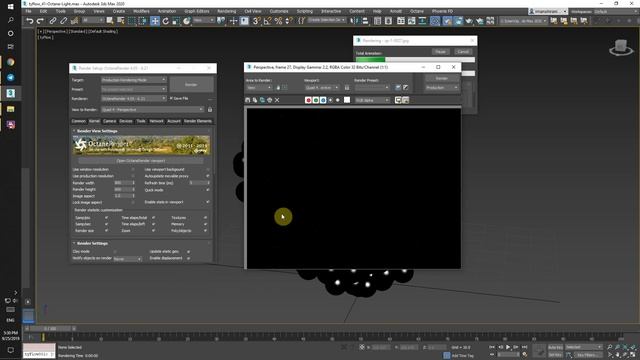This screenshot has width=640, height=360.
Task: Click the Windows Start button
Action: (11, 7)
